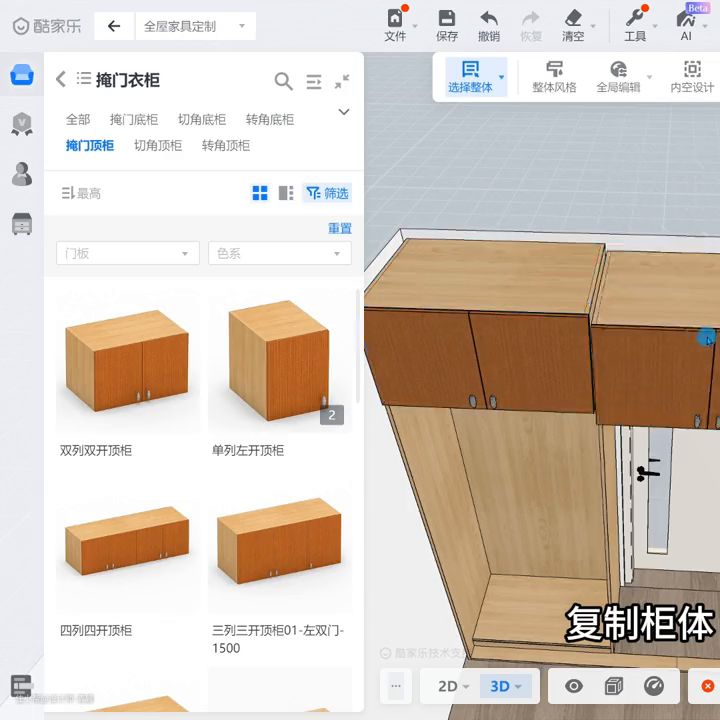This screenshot has height=720, width=720.
Task: Click the 整体风格 tool
Action: point(554,77)
